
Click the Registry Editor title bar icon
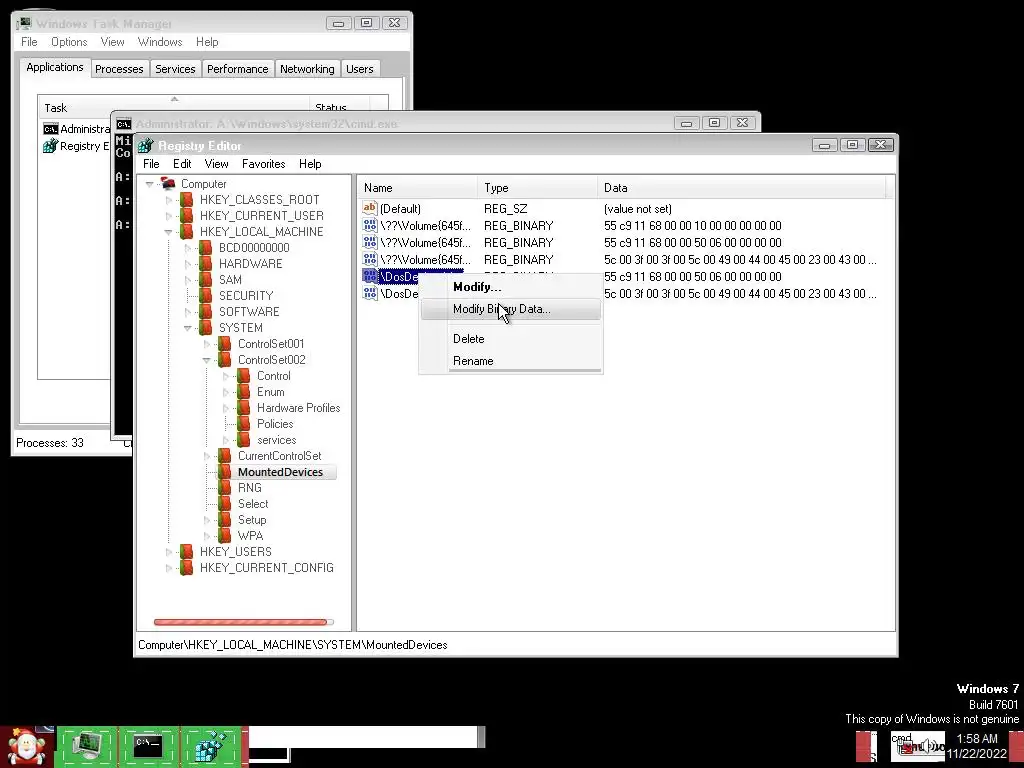146,145
